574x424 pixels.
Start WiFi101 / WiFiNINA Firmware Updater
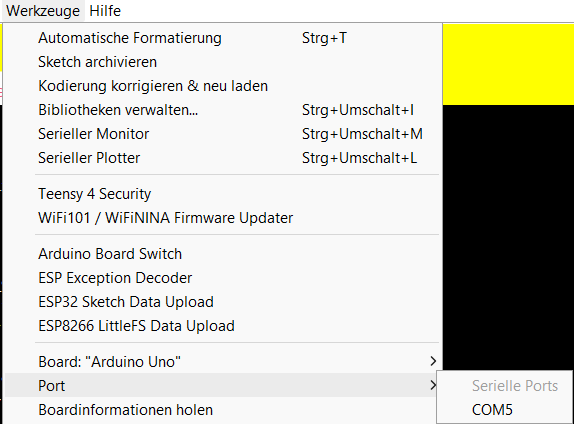(223, 218)
